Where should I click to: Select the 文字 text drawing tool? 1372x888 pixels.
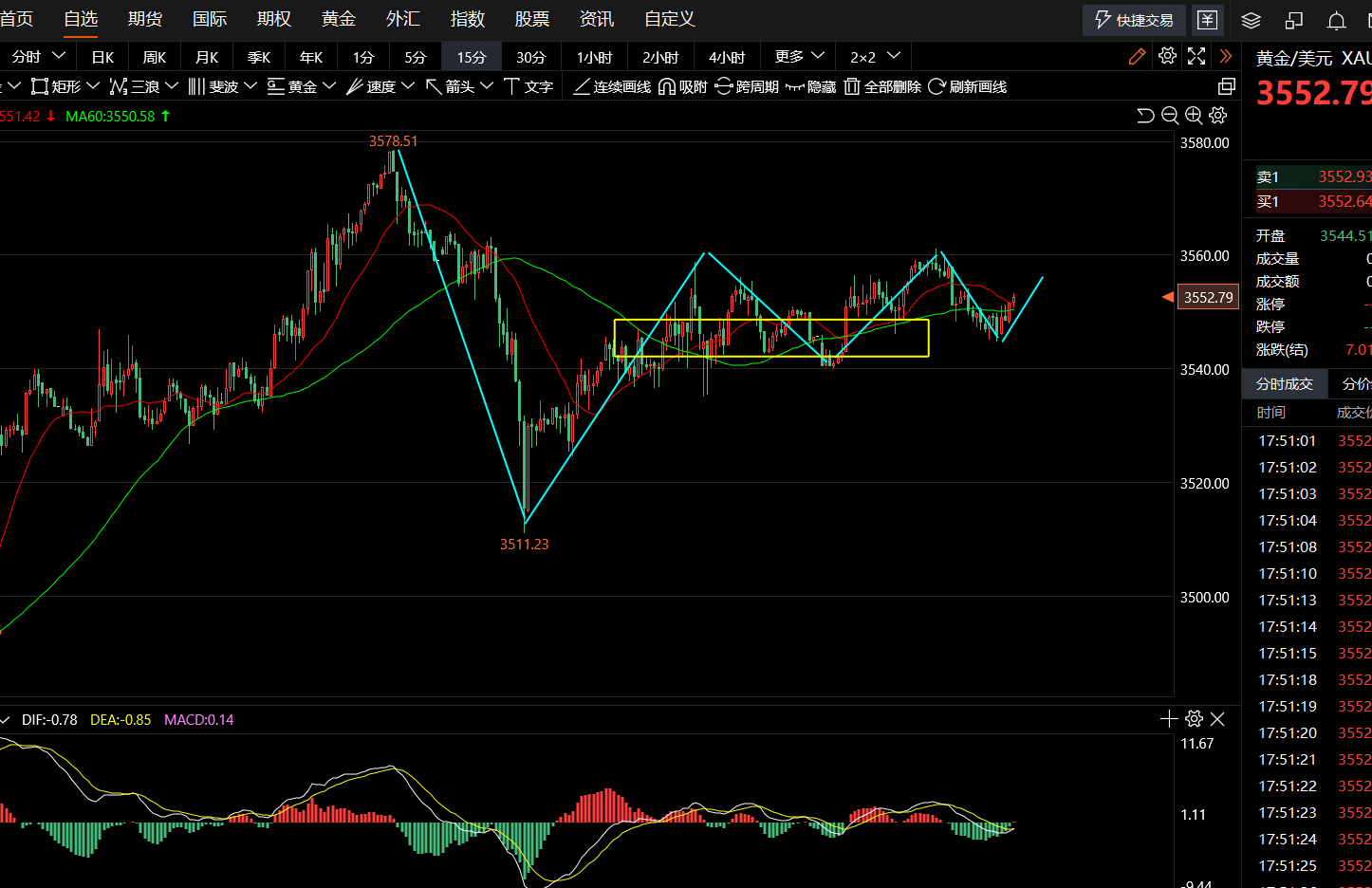click(x=528, y=86)
